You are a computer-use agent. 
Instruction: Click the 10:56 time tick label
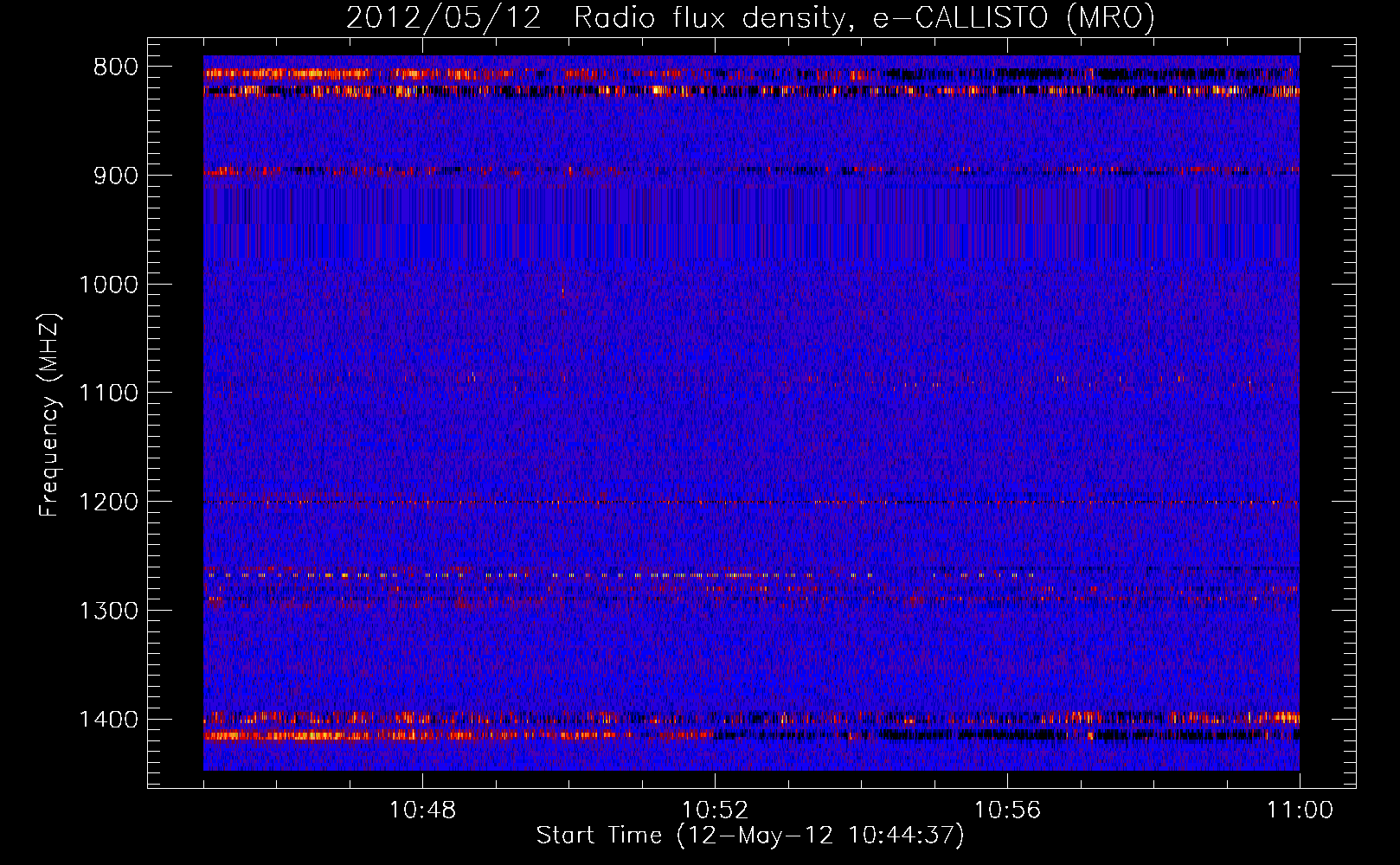click(x=1007, y=811)
